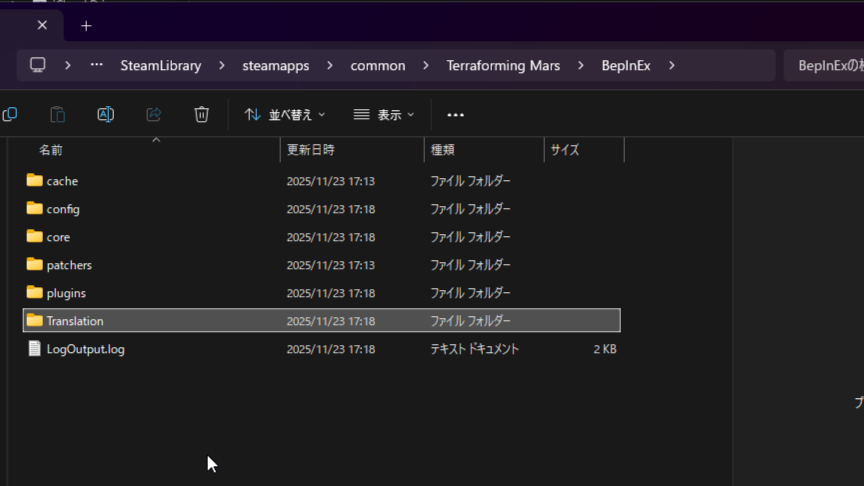Expand the chevron after BepInEx breadcrumb
This screenshot has height=486, width=864.
tap(671, 65)
